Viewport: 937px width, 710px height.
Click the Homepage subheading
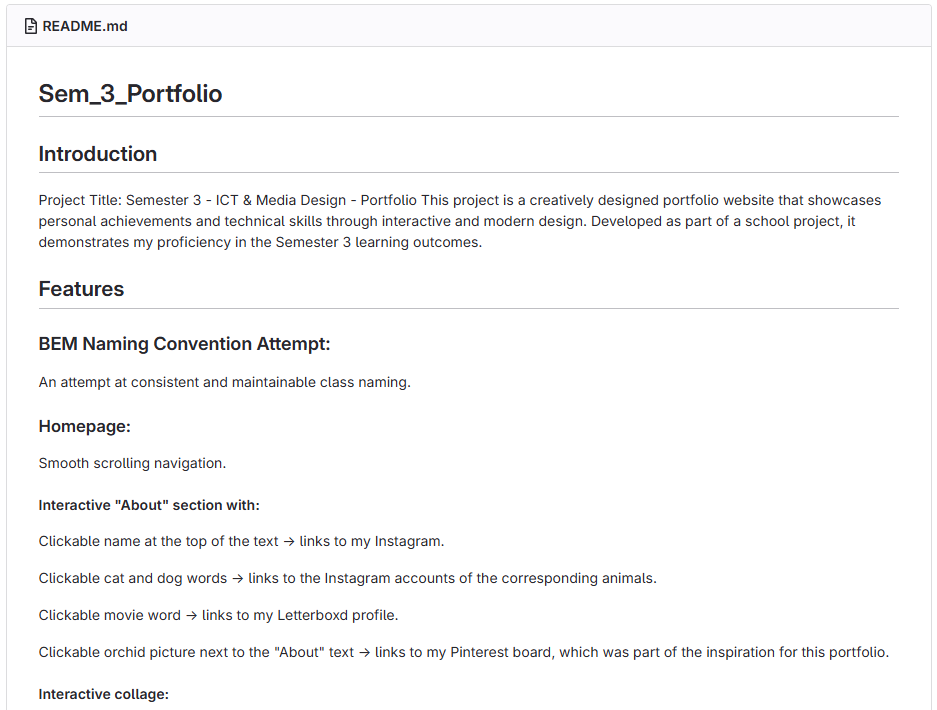(85, 427)
